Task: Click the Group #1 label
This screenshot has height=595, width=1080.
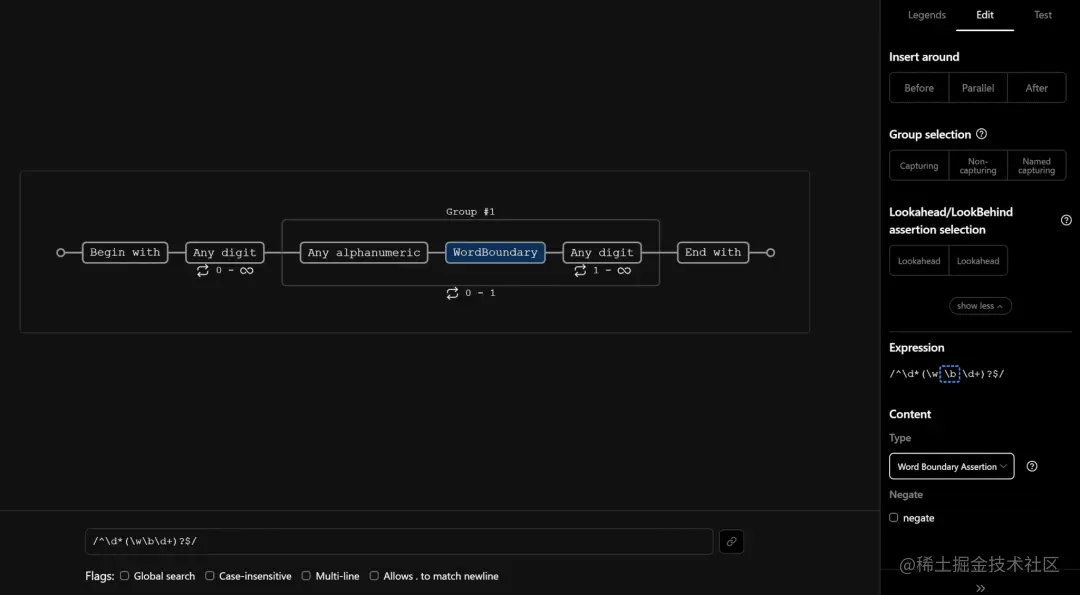Action: (x=470, y=212)
